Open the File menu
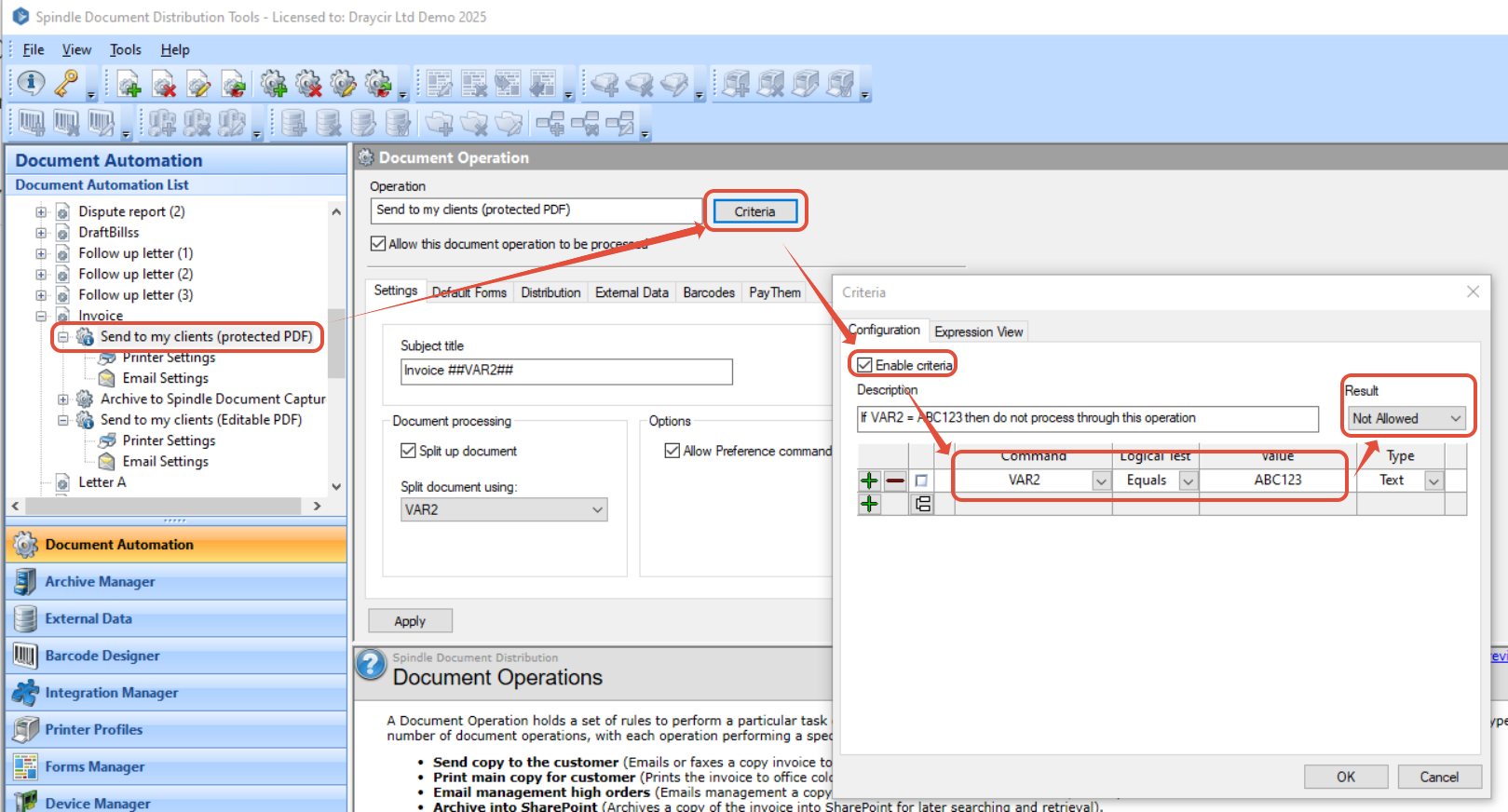 pyautogui.click(x=34, y=50)
